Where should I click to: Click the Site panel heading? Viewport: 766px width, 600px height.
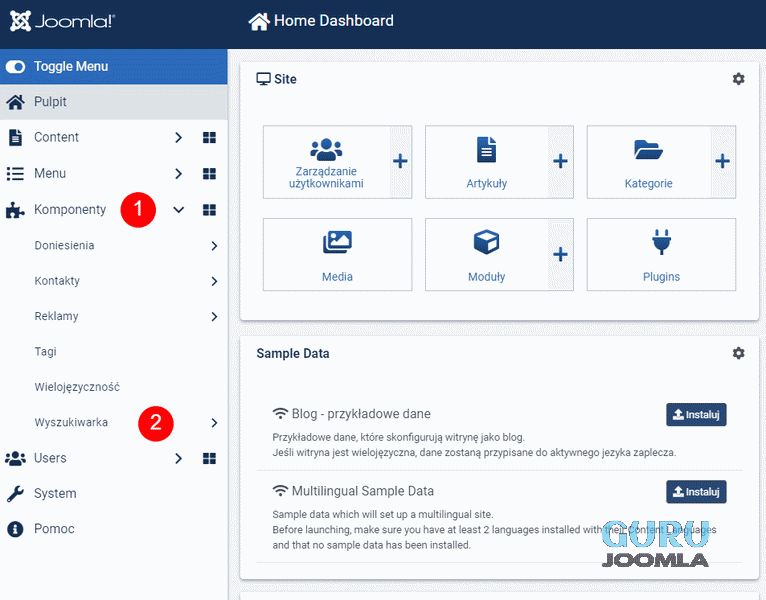pos(285,79)
